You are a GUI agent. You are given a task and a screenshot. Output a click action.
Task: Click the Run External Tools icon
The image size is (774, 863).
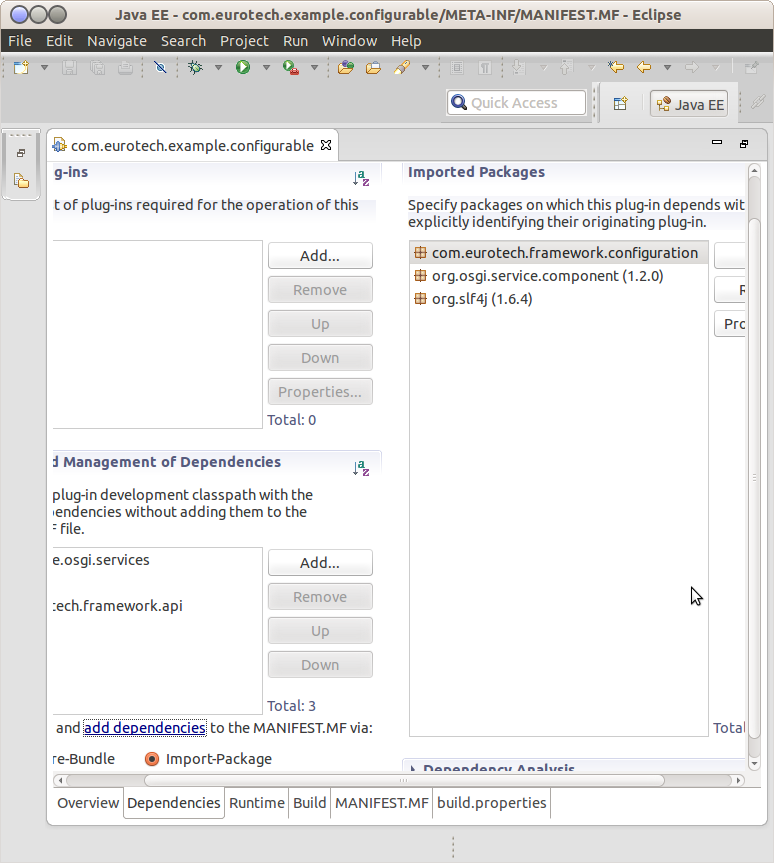coord(291,68)
